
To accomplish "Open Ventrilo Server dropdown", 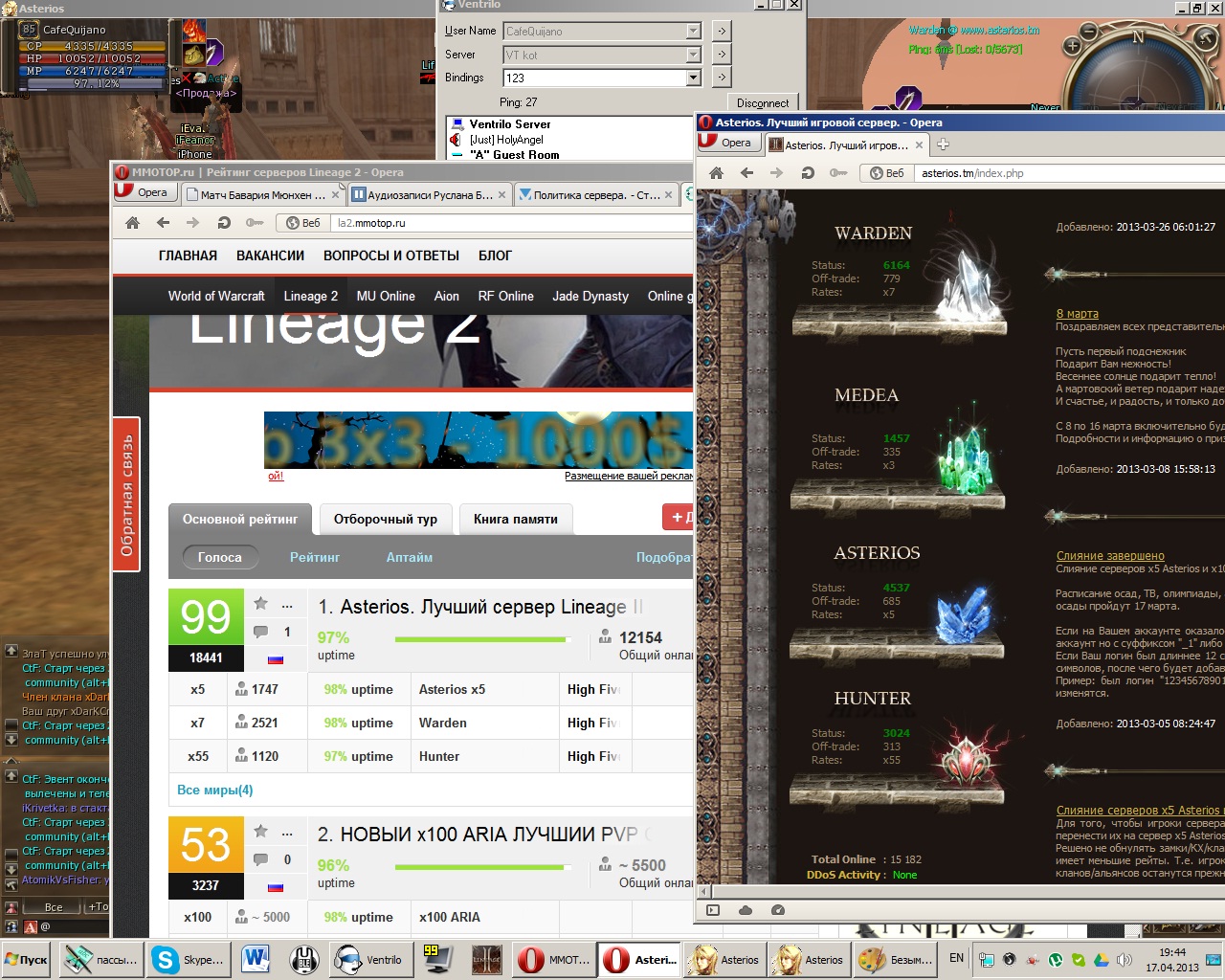I will point(694,55).
